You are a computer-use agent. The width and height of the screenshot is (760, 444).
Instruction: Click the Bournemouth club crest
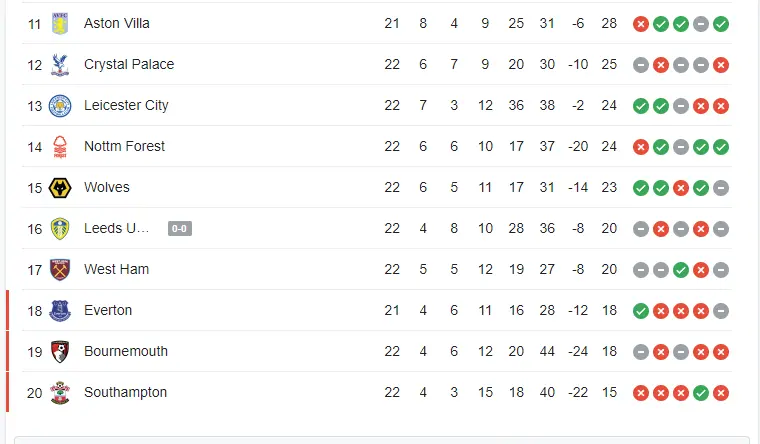coord(61,351)
